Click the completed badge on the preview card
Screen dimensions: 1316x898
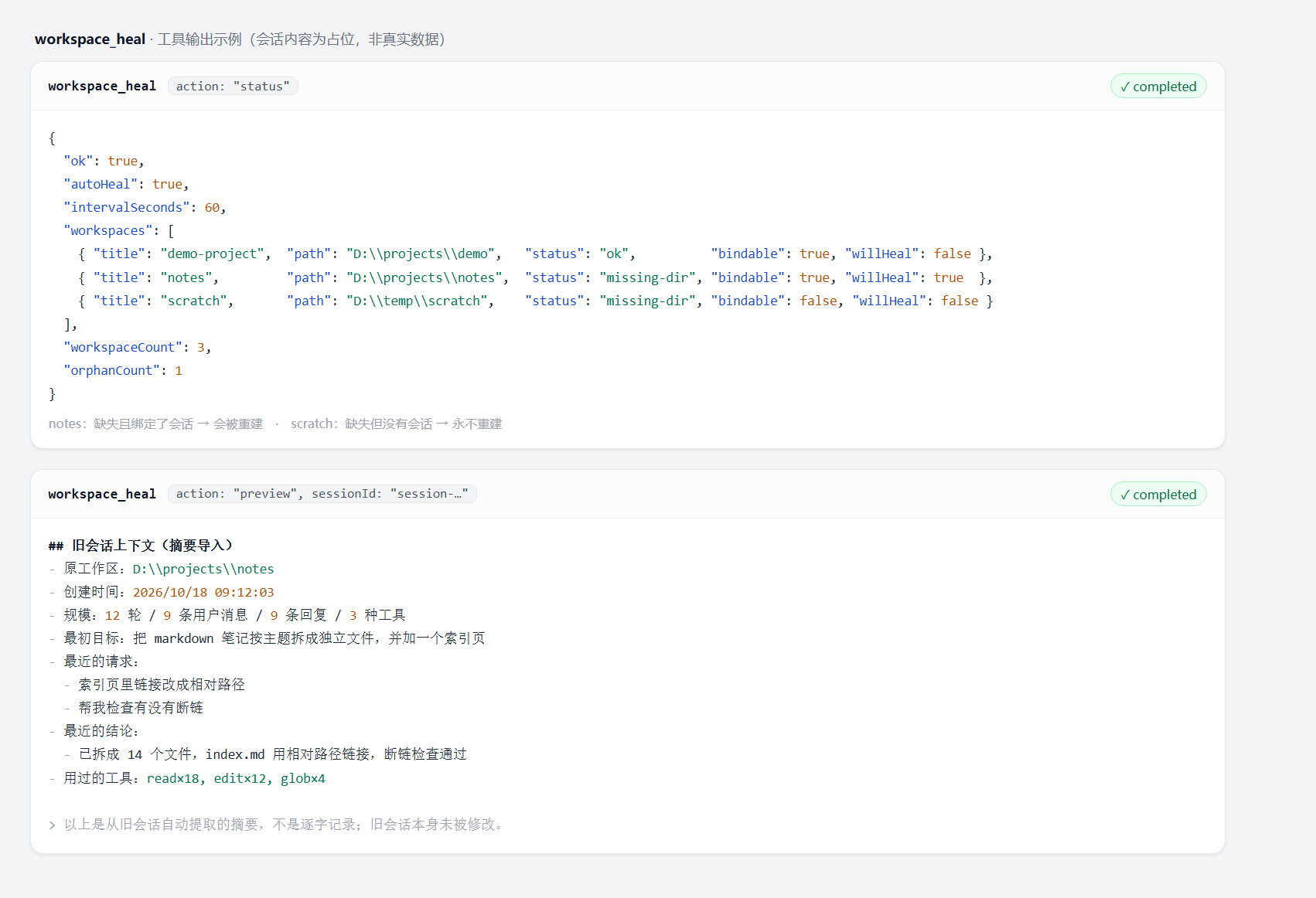click(1158, 495)
